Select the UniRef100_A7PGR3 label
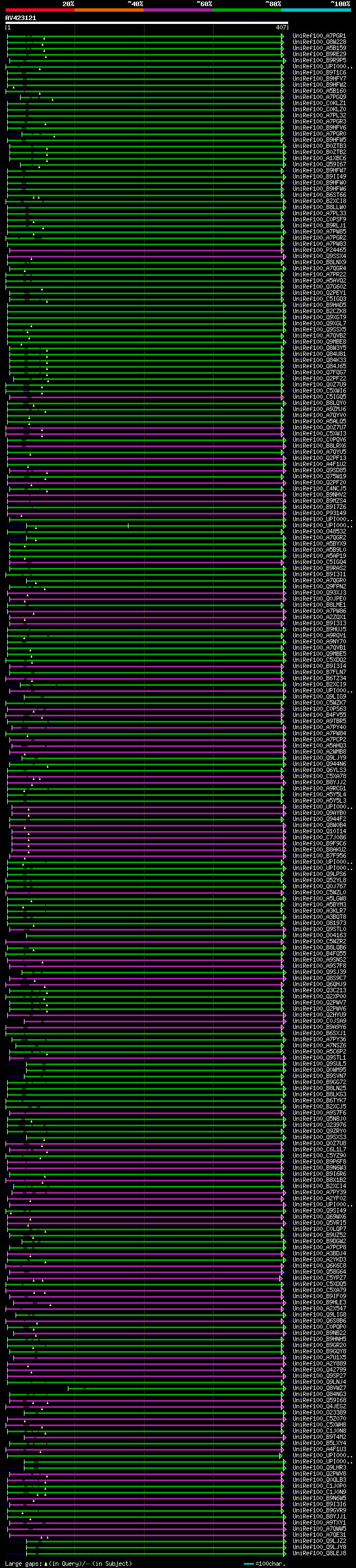This screenshot has height=1568, width=356. [x=319, y=121]
